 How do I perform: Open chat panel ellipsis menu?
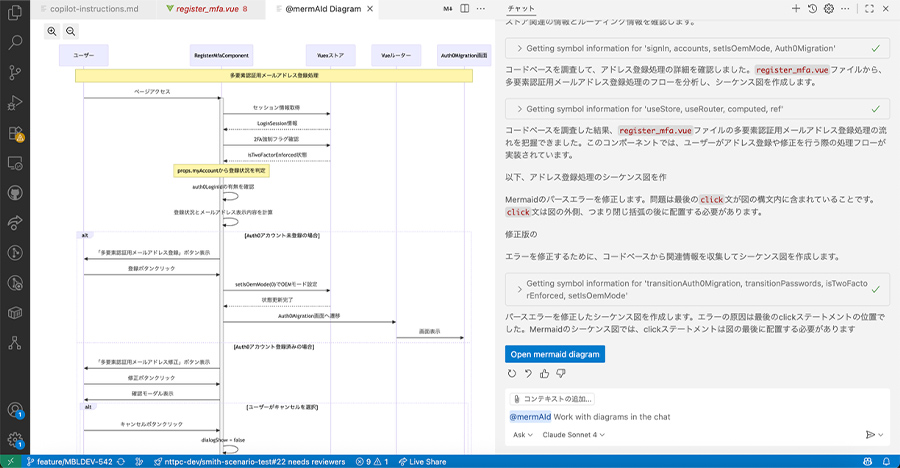845,9
